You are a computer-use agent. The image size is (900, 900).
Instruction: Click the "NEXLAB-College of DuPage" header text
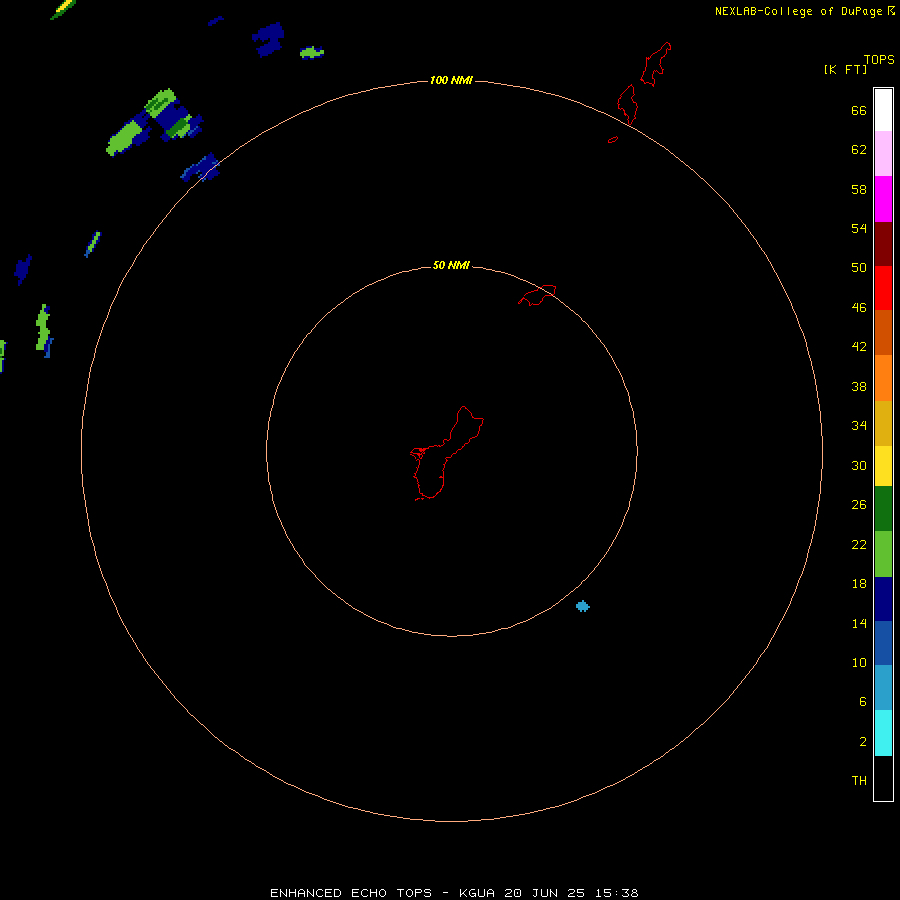797,11
